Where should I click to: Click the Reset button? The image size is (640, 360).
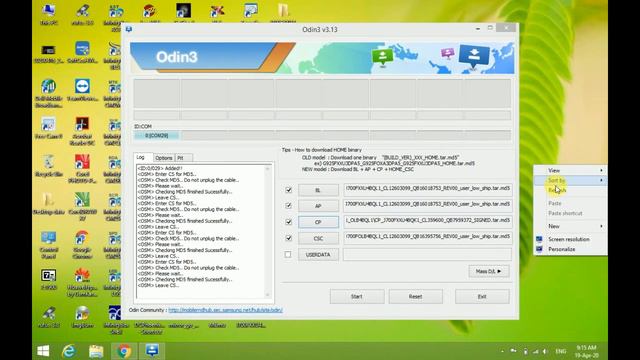point(416,296)
